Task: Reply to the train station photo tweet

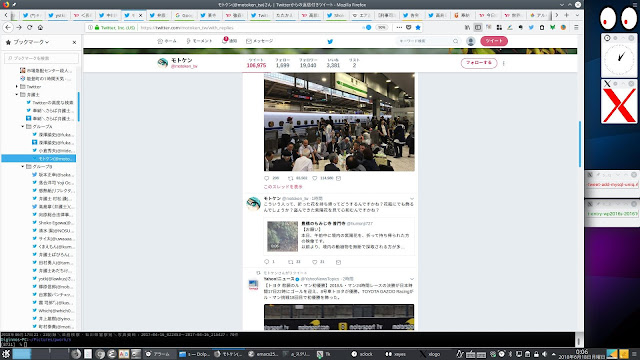Action: pos(267,178)
